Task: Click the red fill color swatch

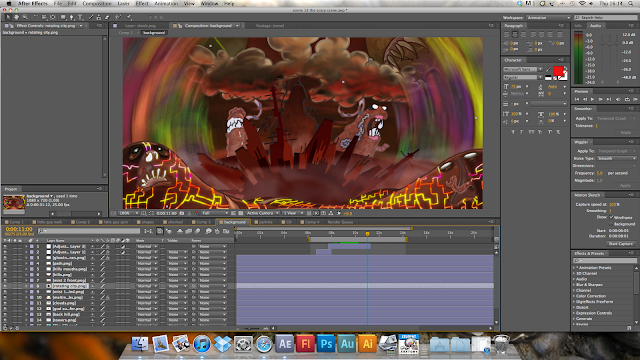Action: 558,71
